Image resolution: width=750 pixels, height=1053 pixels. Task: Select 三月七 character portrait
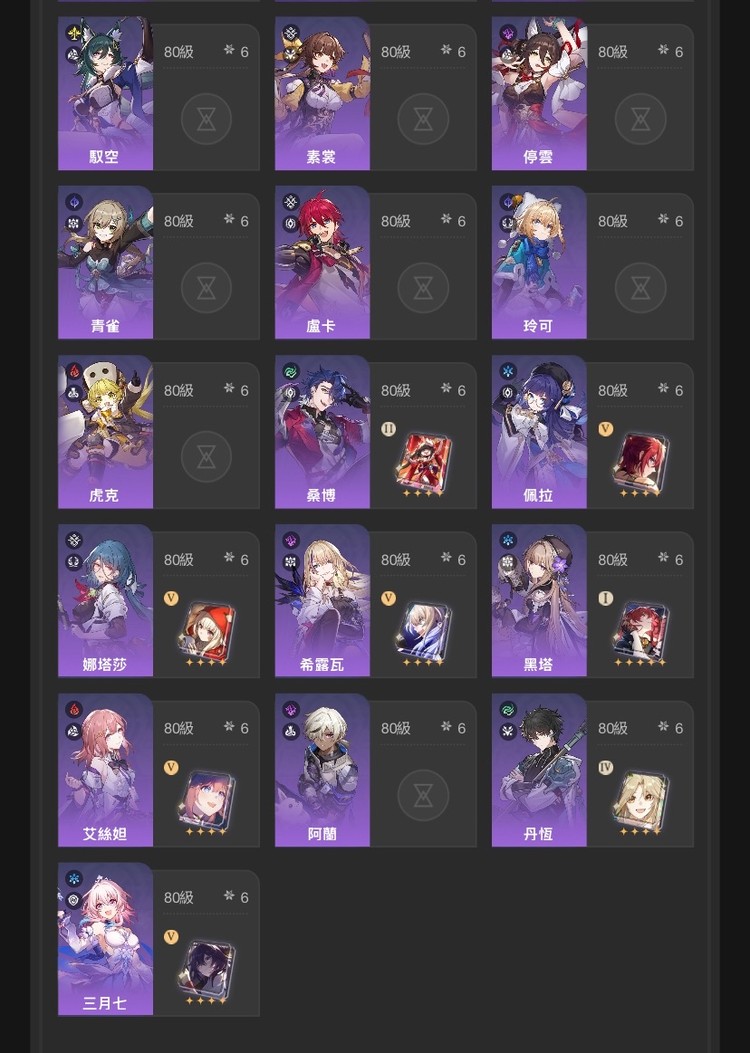point(105,939)
